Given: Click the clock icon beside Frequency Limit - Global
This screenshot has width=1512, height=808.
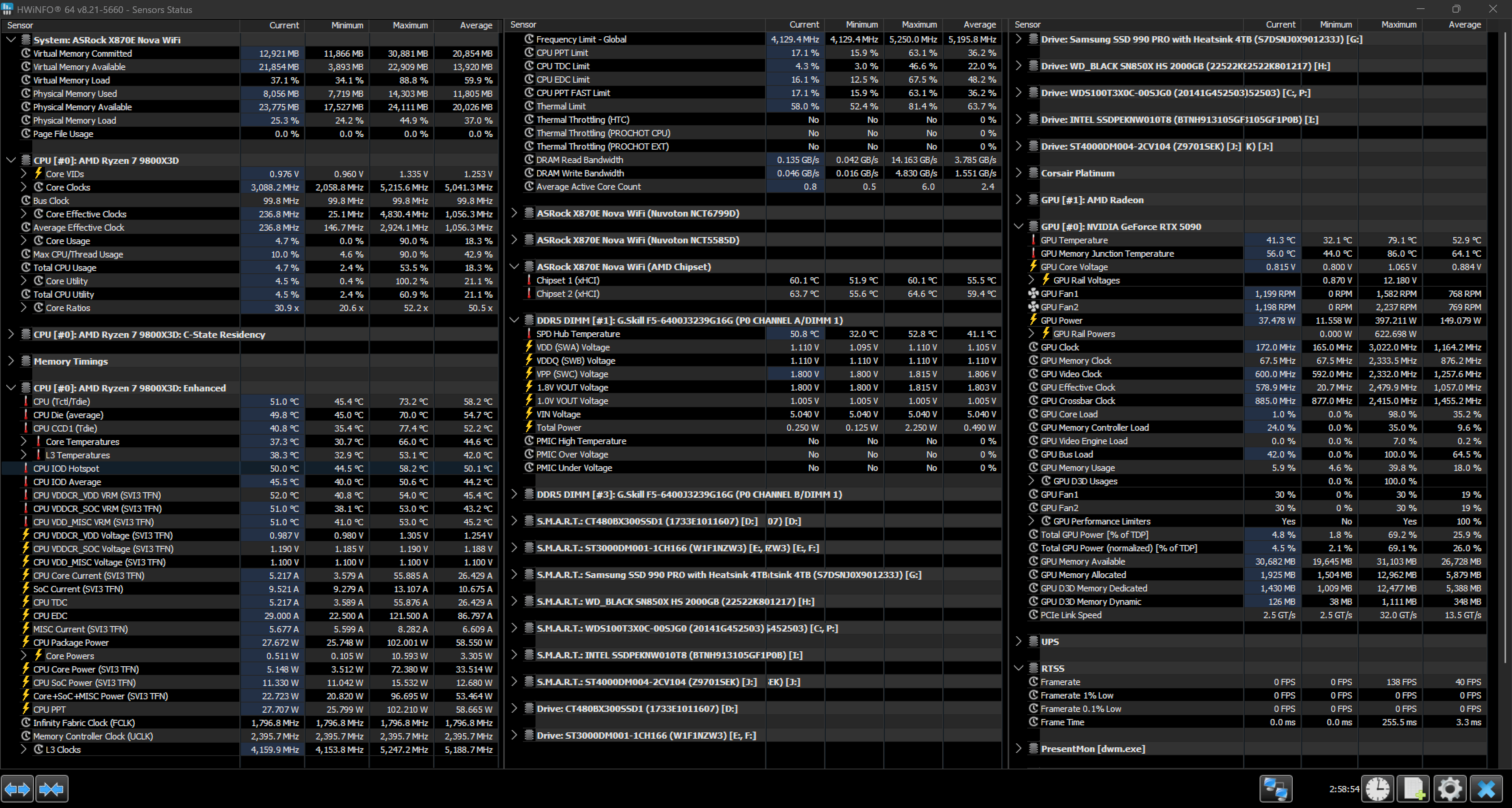Looking at the screenshot, I should (529, 39).
